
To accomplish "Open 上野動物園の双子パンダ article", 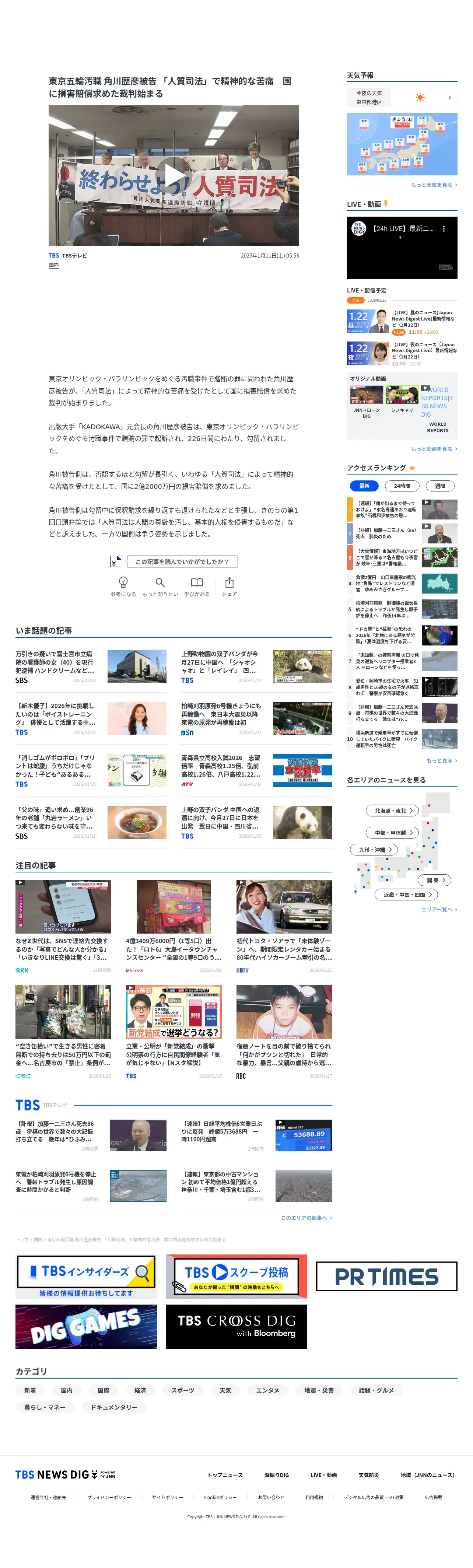I will 256,666.
